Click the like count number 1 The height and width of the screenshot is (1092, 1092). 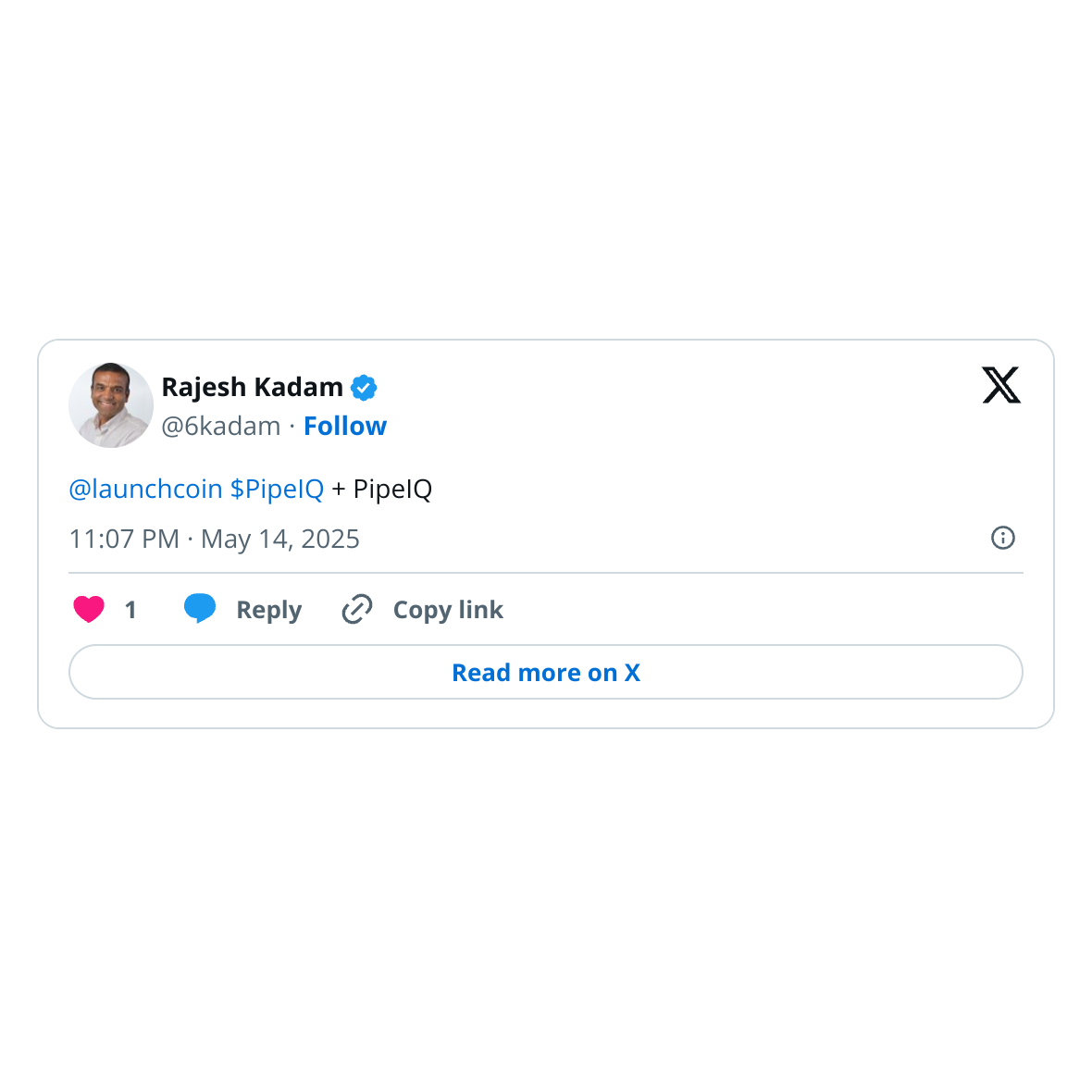point(130,610)
